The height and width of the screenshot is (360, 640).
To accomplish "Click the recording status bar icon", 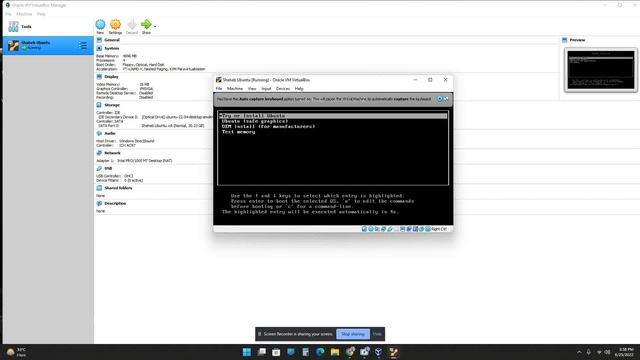I will 409,229.
